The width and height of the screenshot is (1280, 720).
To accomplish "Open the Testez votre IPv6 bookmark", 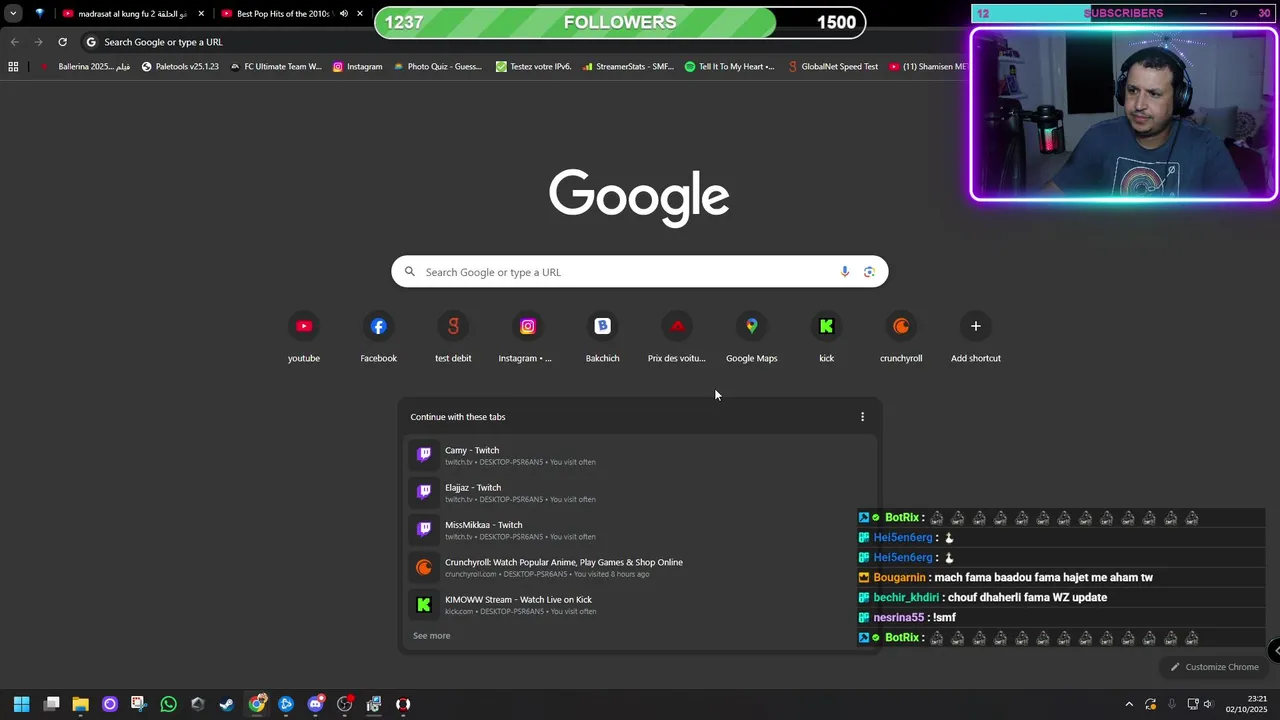I will coord(534,67).
